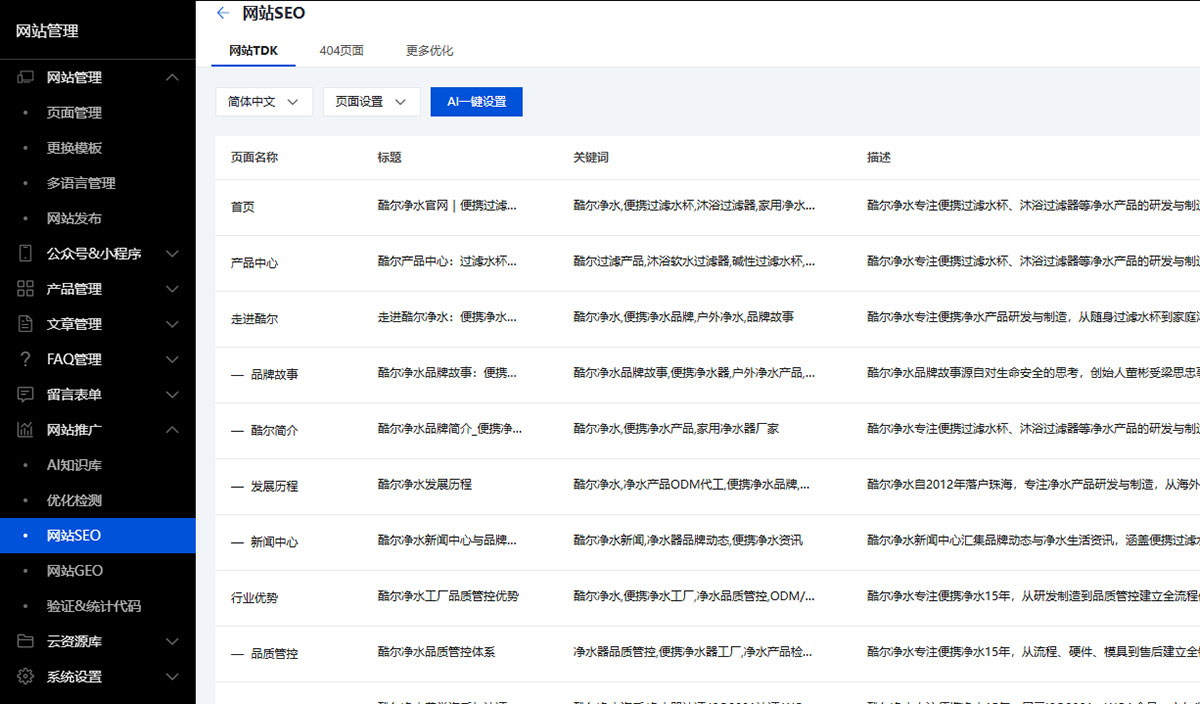Expand the 留言表单 chevron

[x=172, y=394]
